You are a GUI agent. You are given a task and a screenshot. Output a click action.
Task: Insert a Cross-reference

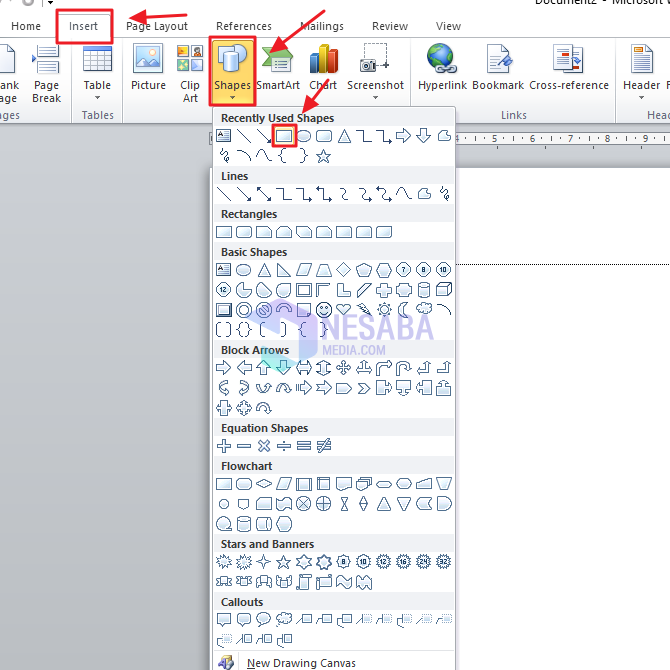click(x=569, y=68)
